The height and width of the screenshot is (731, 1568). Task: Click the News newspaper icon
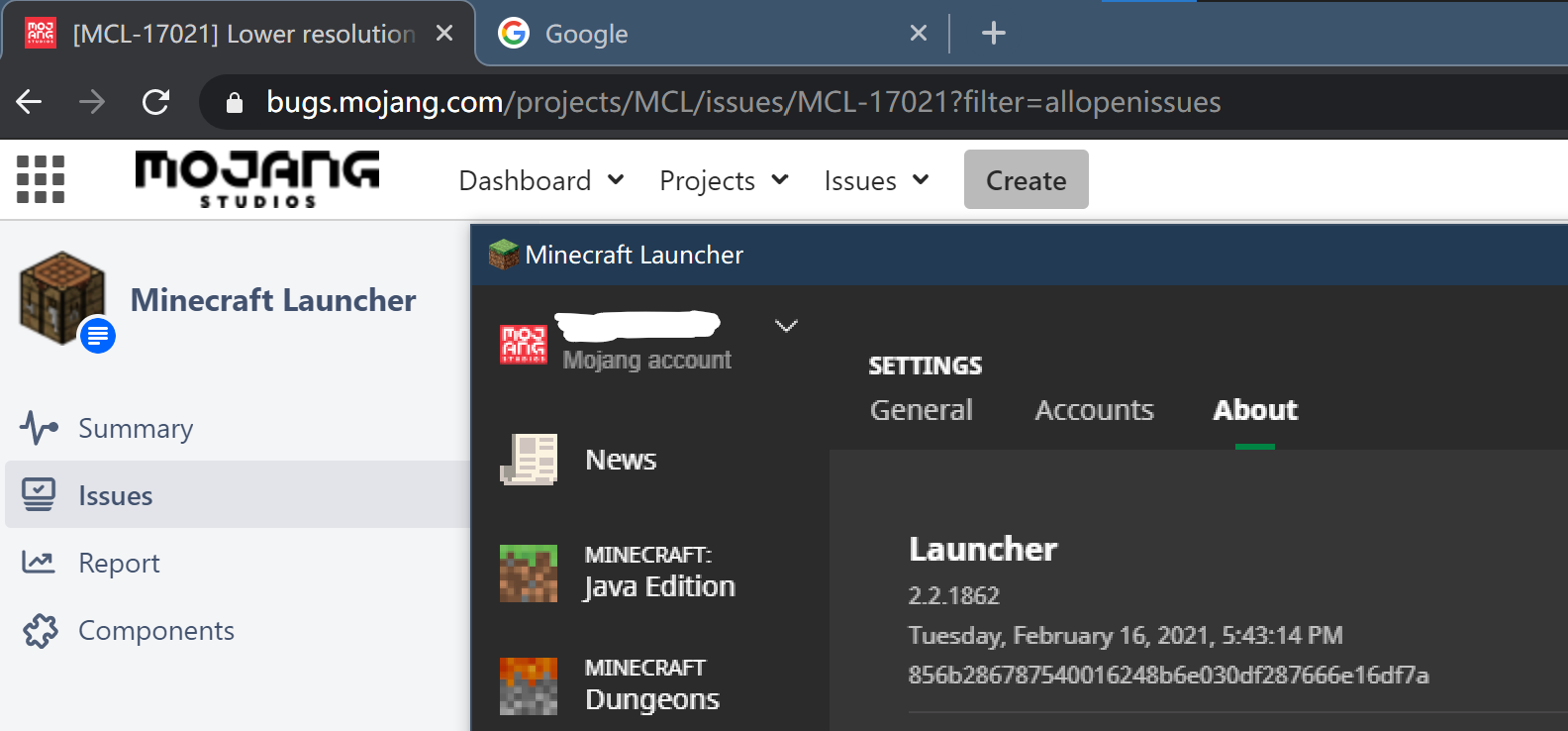point(529,460)
